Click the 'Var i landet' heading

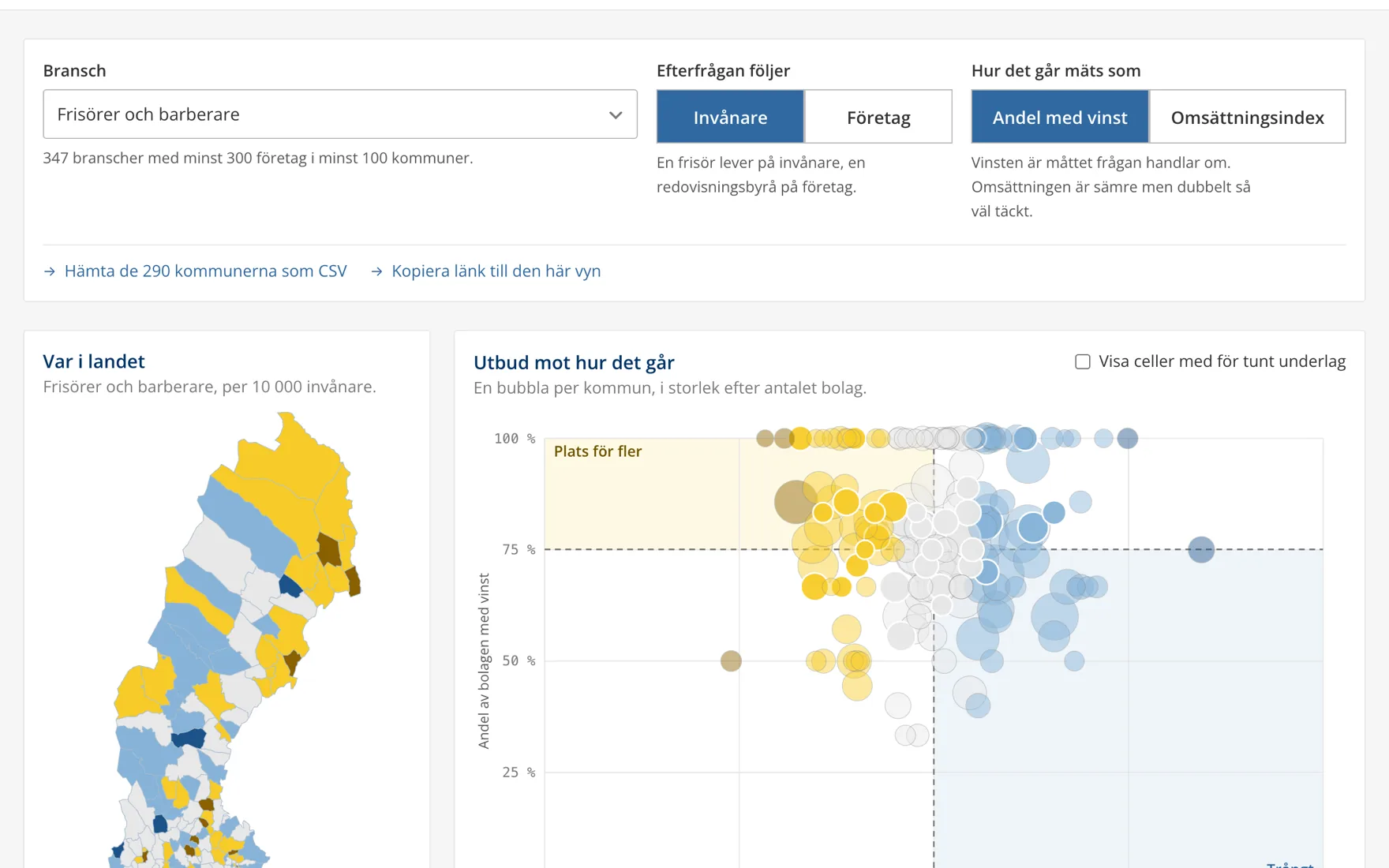(94, 361)
